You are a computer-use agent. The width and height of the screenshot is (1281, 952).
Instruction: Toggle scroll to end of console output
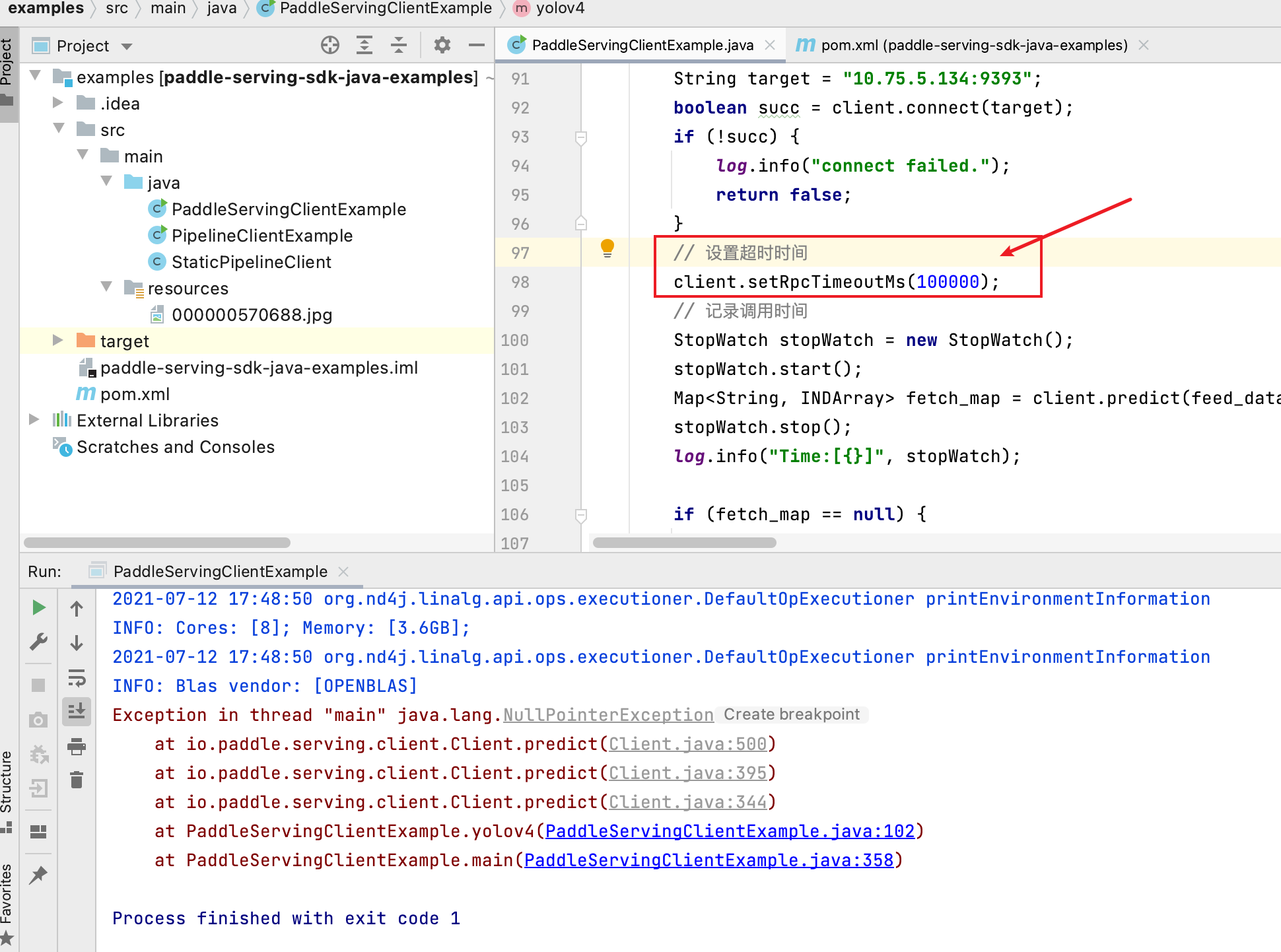pyautogui.click(x=77, y=712)
